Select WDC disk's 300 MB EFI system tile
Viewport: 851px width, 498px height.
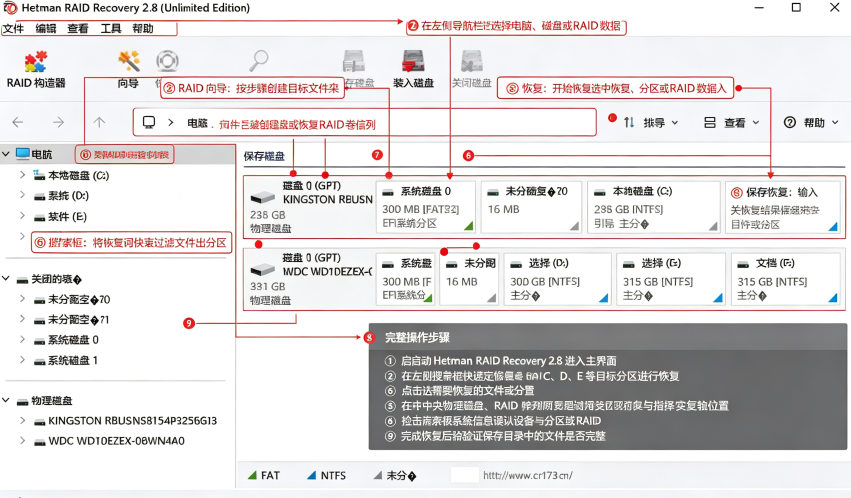coord(405,279)
